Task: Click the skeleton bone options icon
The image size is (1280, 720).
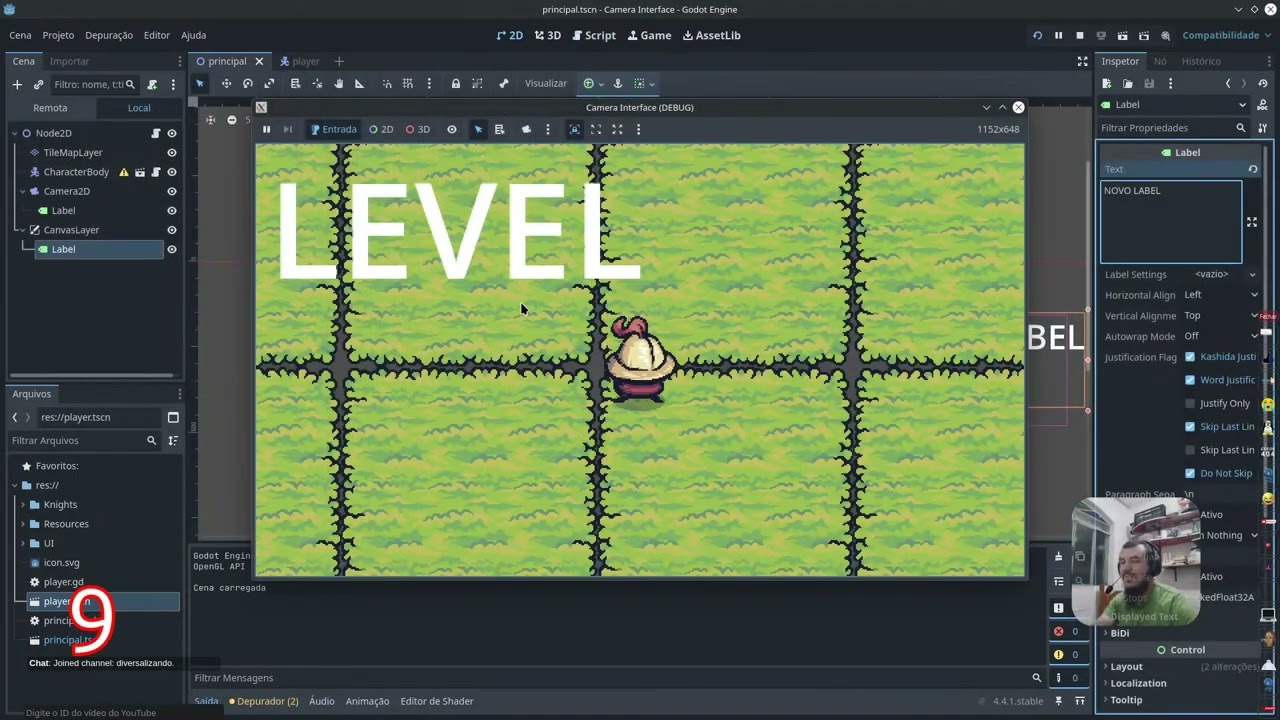Action: click(503, 84)
